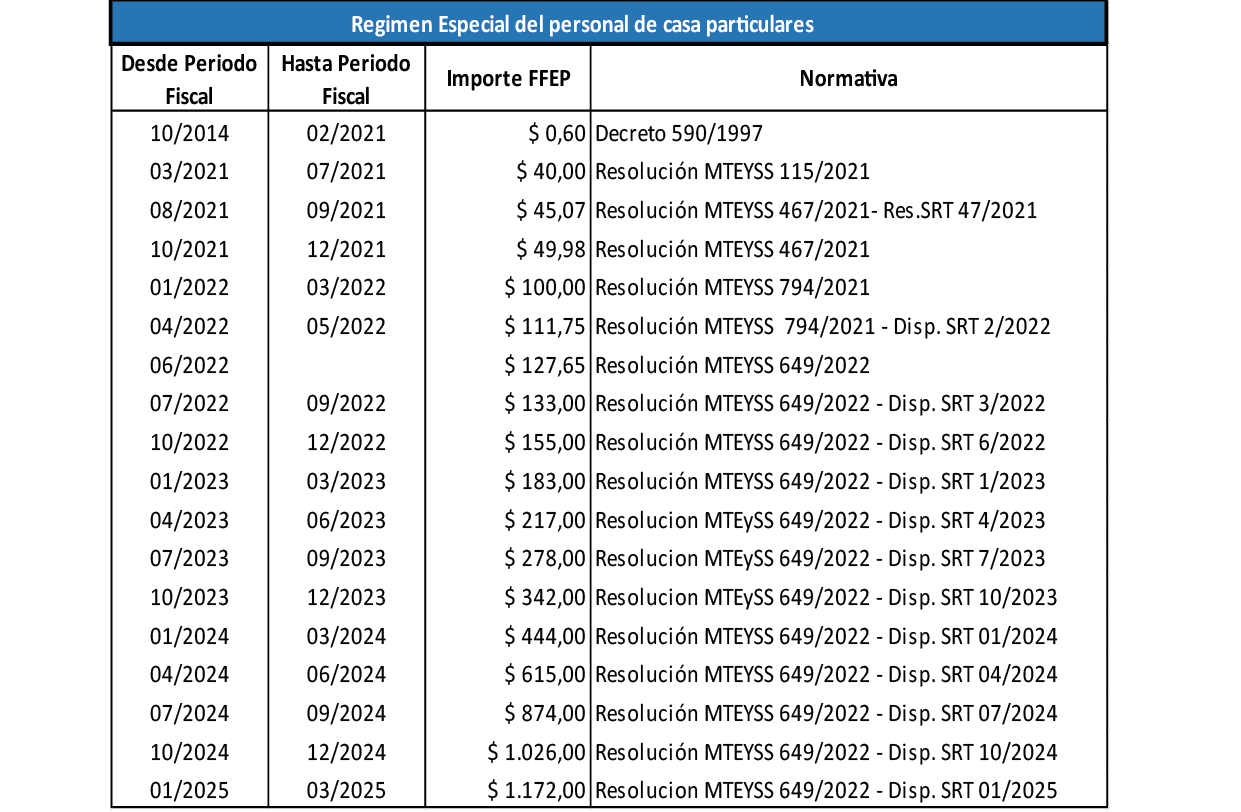This screenshot has height=812, width=1241.
Task: Select the cell 'Decreto 590/1997'
Action: (680, 133)
